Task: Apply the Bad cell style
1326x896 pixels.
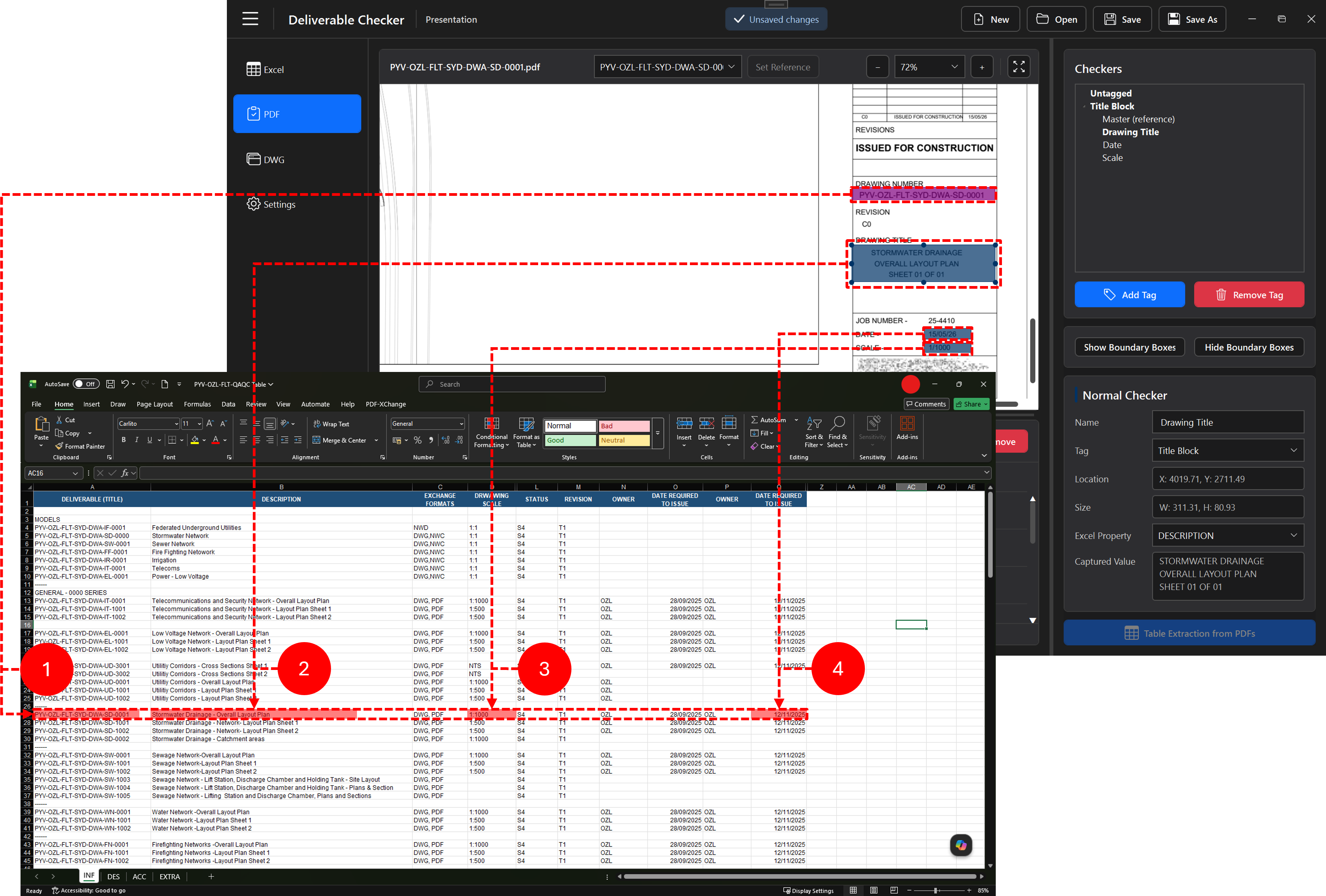Action: pos(624,425)
